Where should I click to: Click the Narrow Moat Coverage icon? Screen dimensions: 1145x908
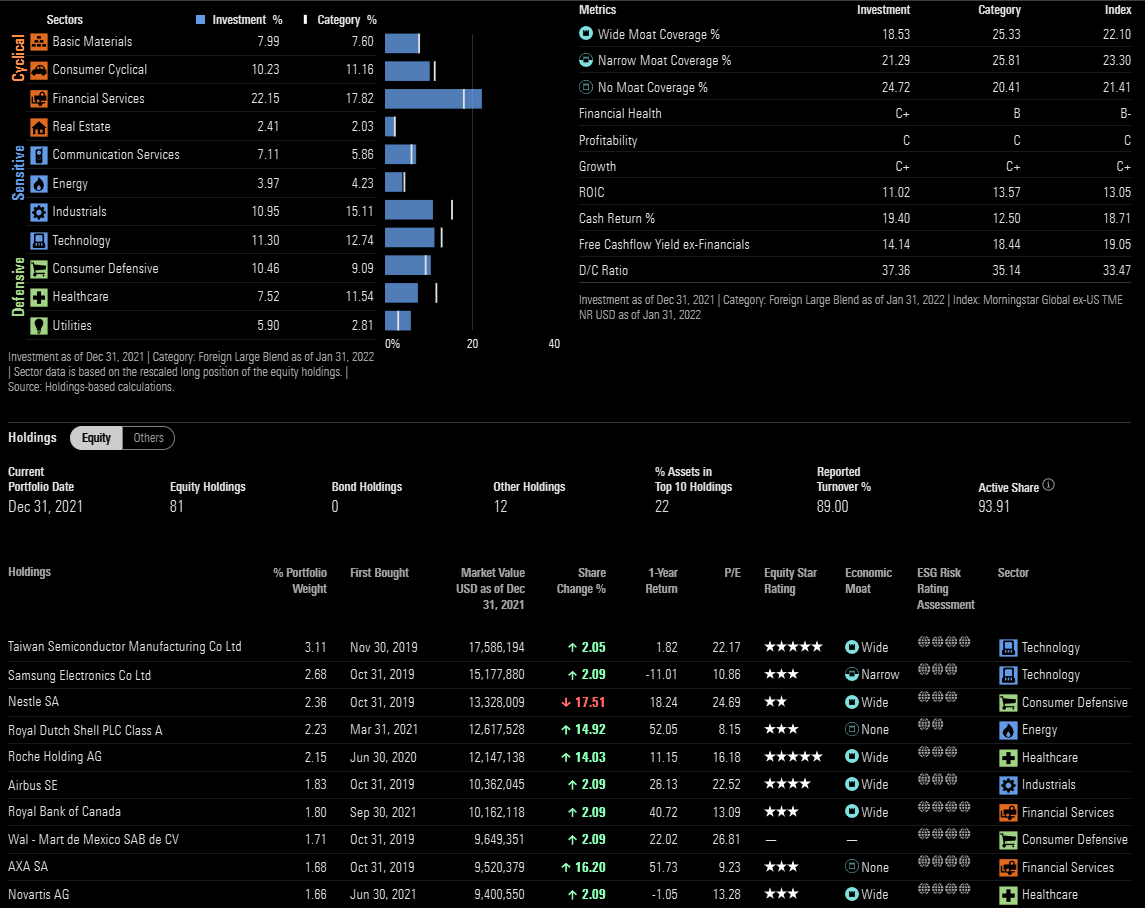coord(586,60)
